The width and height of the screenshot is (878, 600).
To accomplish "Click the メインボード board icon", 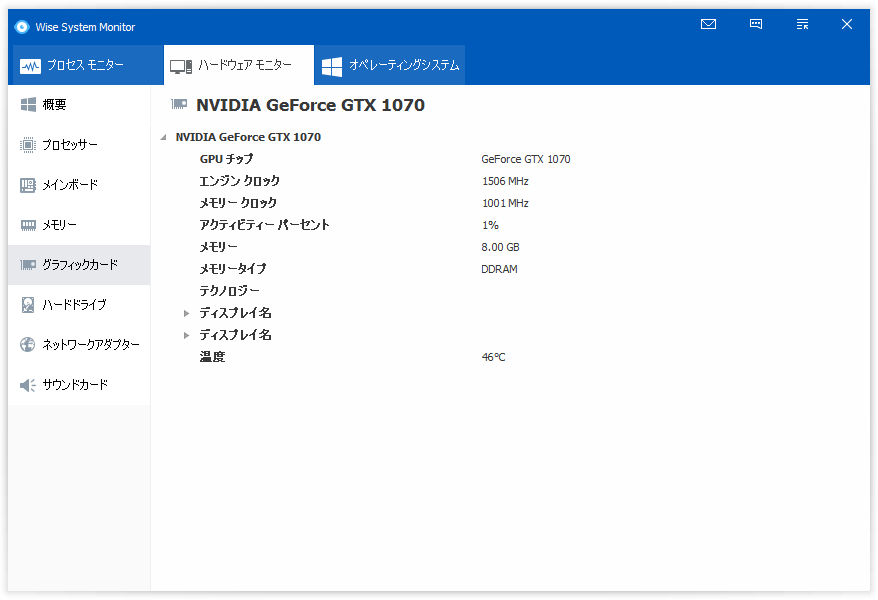I will tap(27, 185).
